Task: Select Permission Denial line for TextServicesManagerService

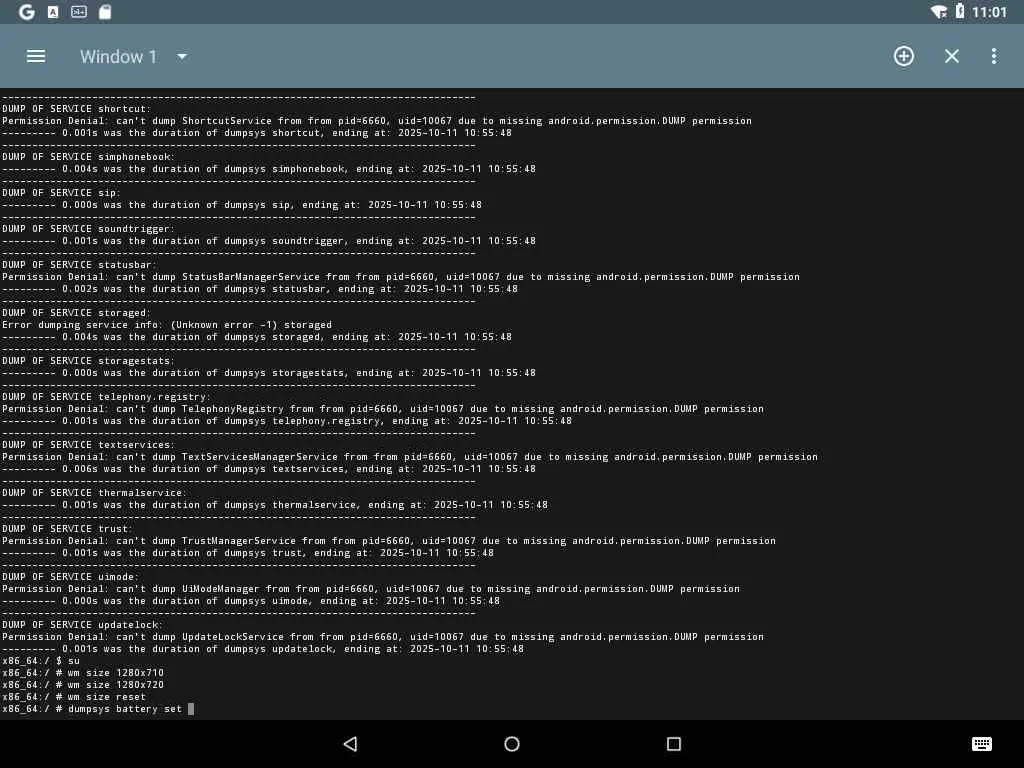Action: [410, 456]
